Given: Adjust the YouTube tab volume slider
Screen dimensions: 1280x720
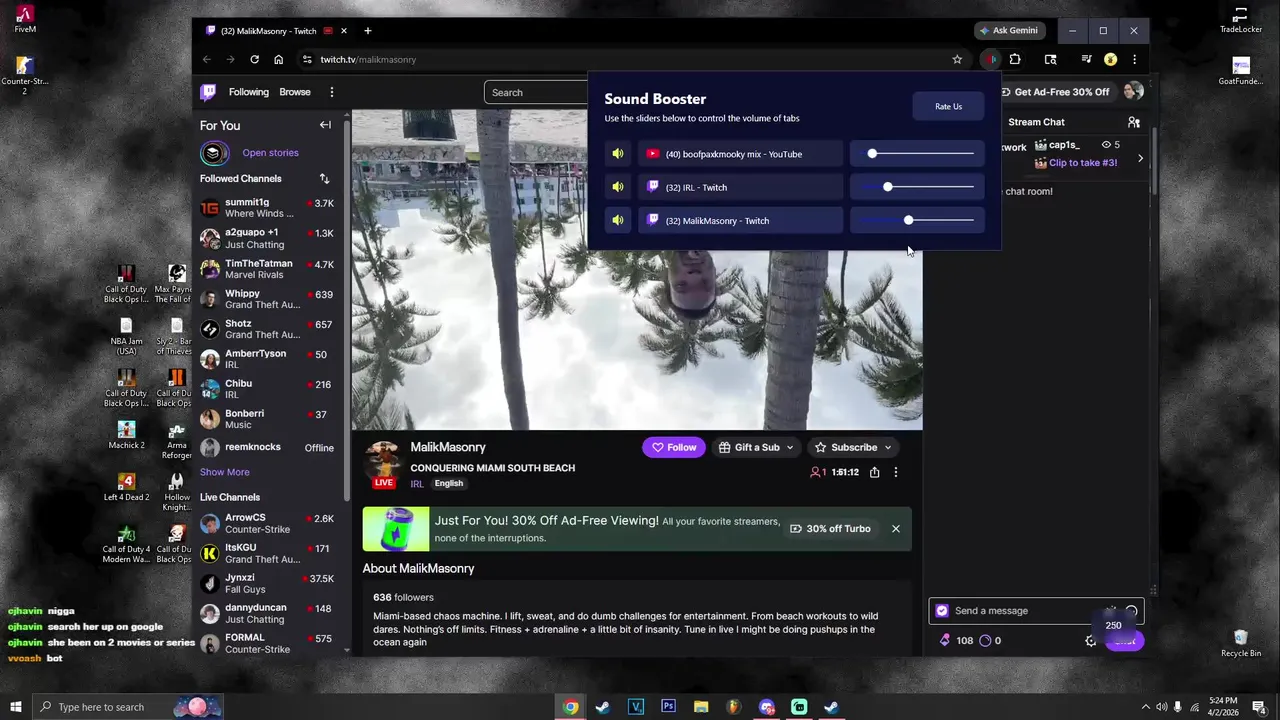Looking at the screenshot, I should [x=917, y=154].
